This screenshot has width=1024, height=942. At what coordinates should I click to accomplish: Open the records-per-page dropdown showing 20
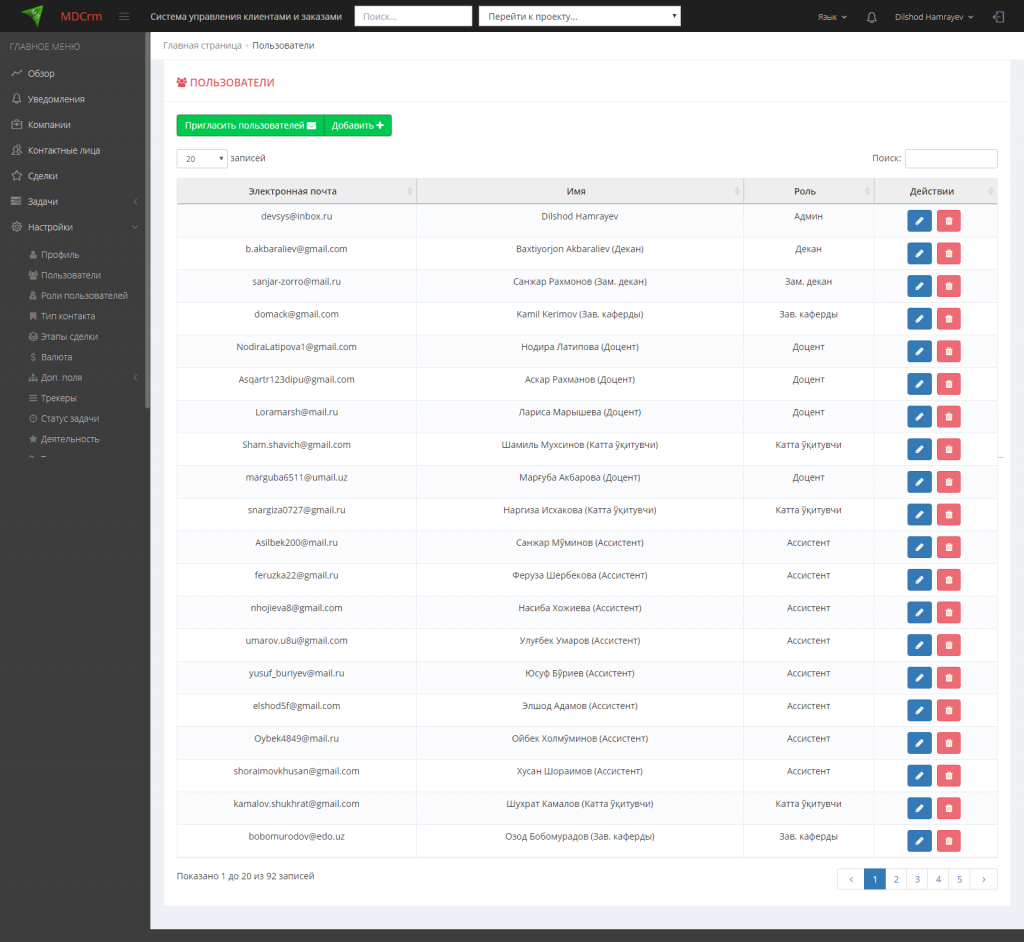(202, 159)
